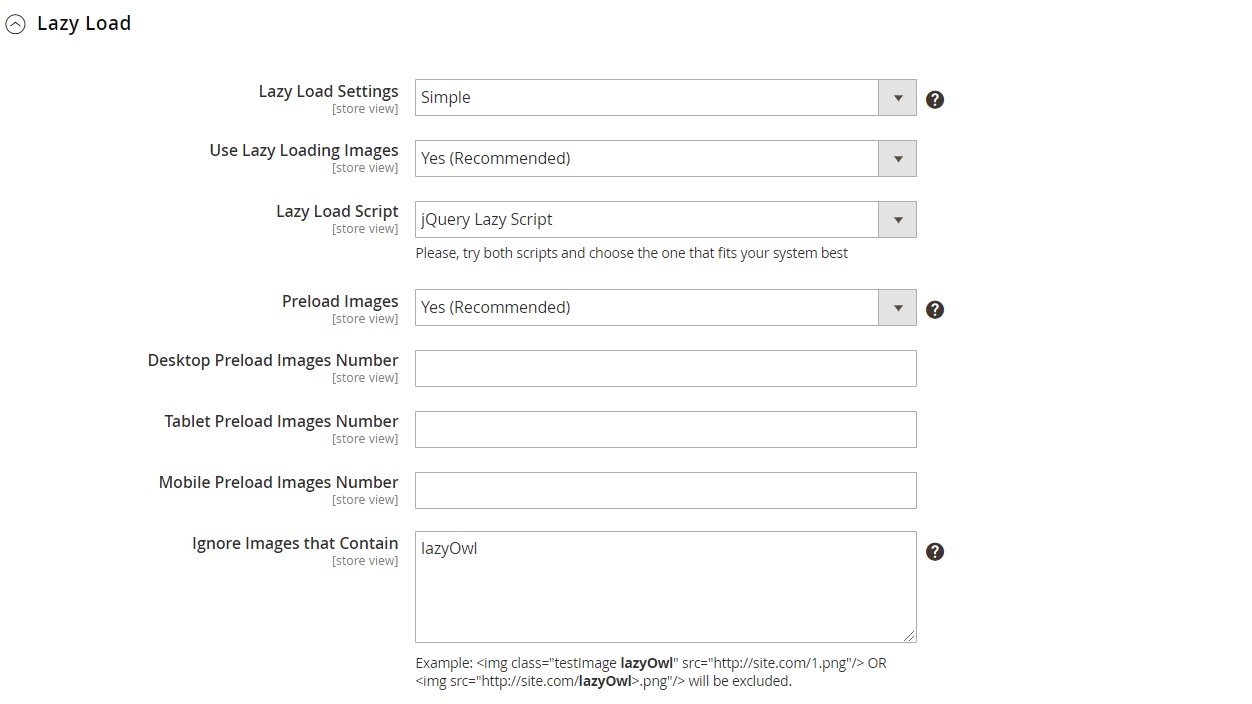This screenshot has width=1252, height=704.
Task: Click the Mobile Preload Images Number field
Action: [x=665, y=490]
